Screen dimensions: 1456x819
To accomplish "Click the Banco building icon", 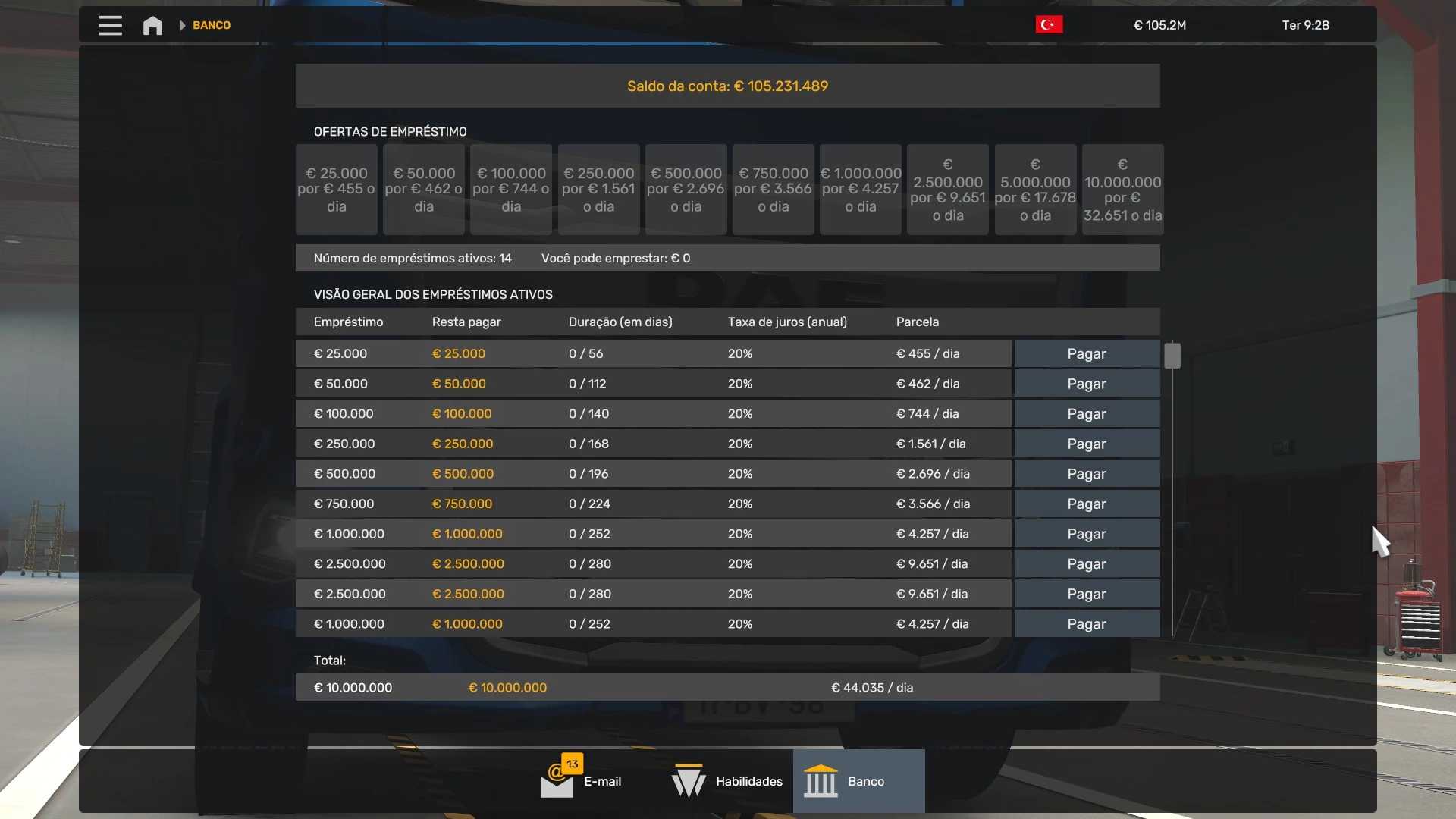I will click(821, 781).
